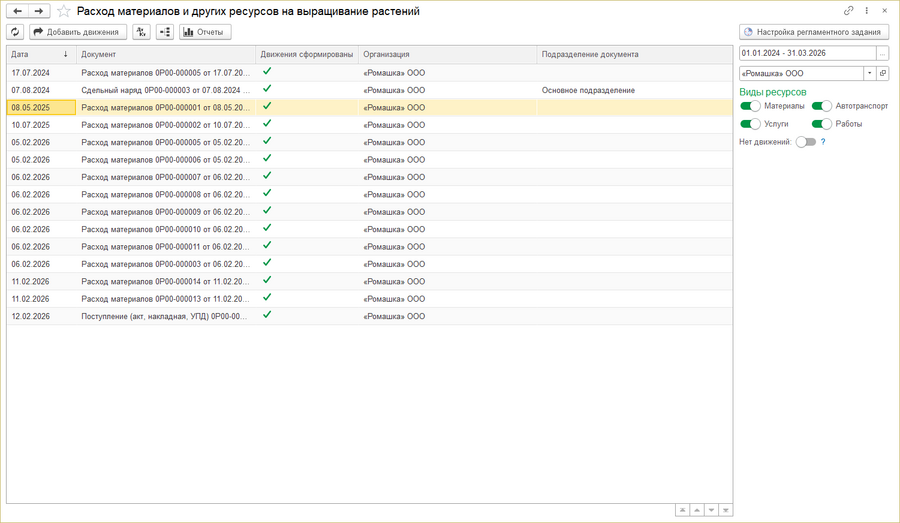Toggle the Работы resource switch
This screenshot has height=523, width=900.
click(x=821, y=124)
